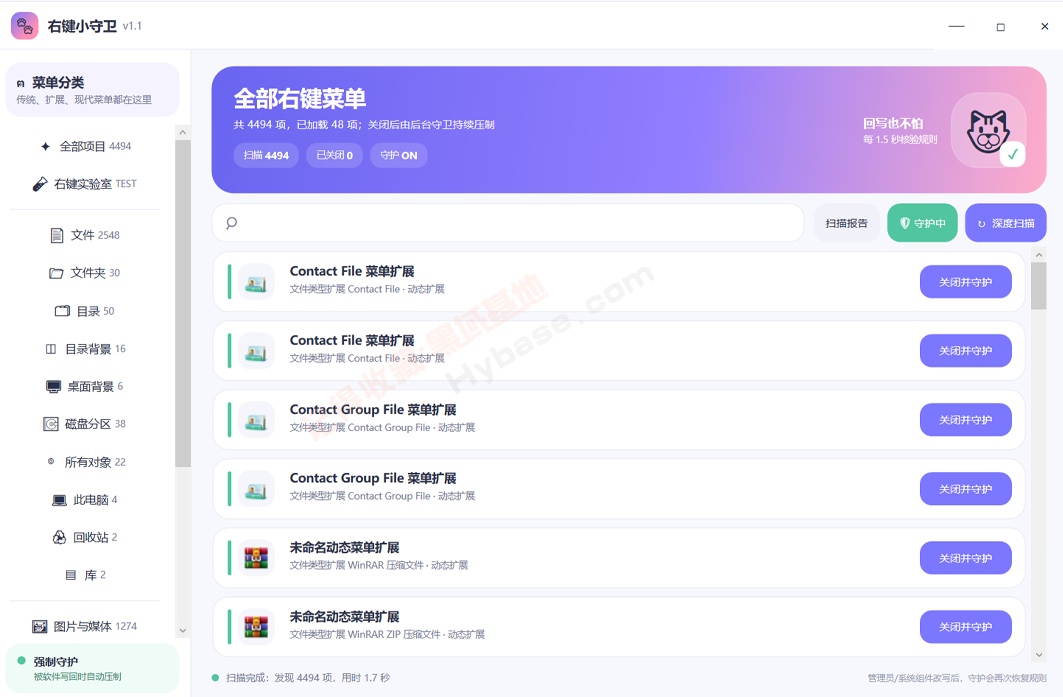Screen dimensions: 1063x697
Task: Expand the 菜单分类 sidebar header
Action: coord(92,90)
